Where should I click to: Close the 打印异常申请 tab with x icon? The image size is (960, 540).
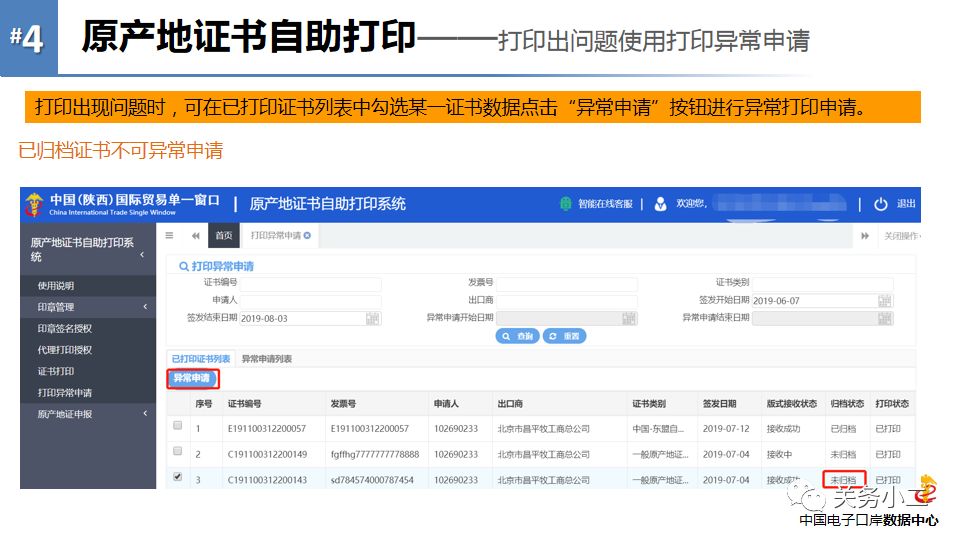307,235
